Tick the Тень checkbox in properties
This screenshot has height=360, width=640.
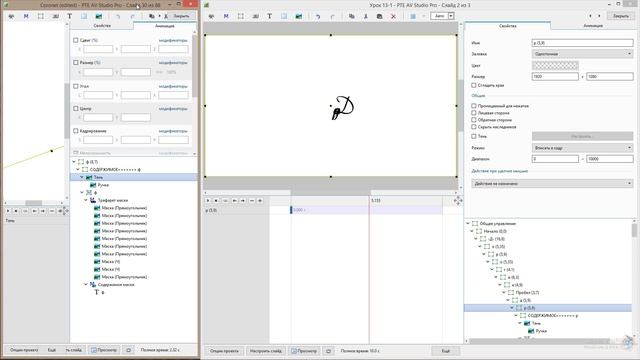pyautogui.click(x=473, y=136)
